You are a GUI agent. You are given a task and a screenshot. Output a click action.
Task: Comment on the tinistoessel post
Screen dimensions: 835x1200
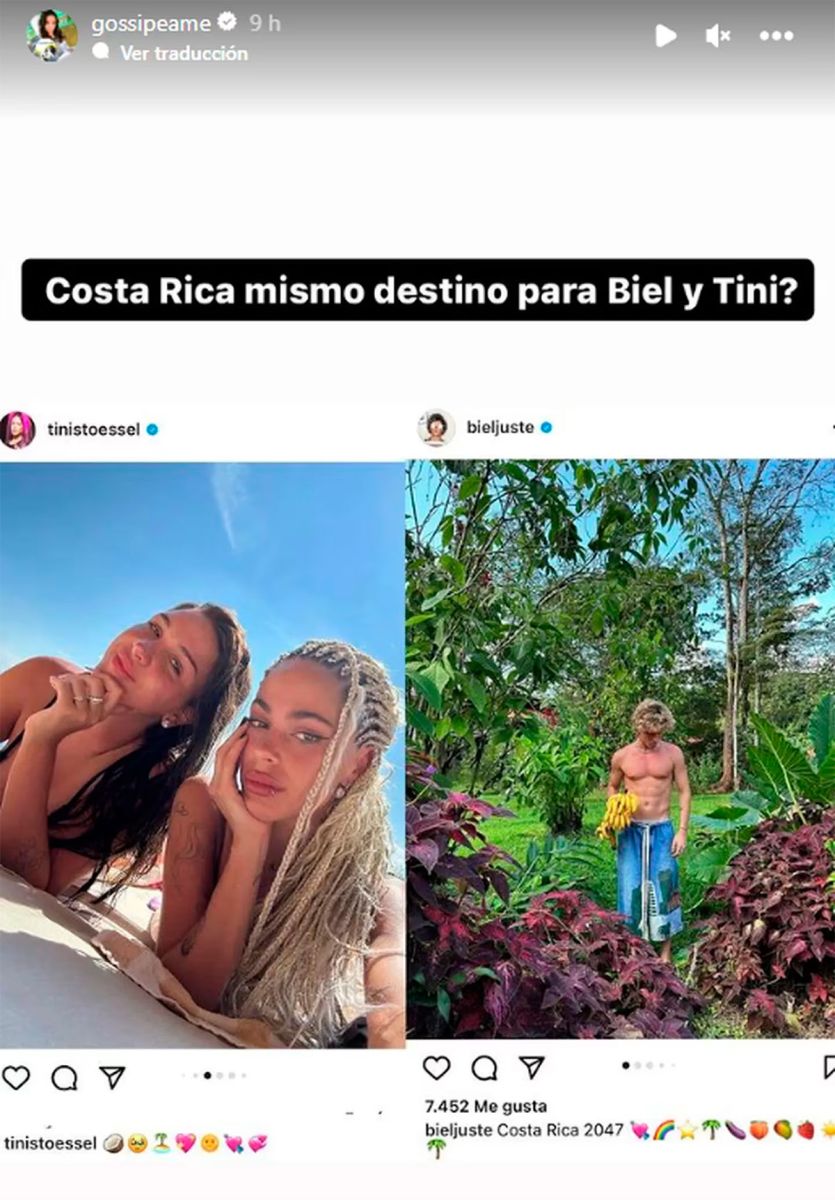(x=64, y=1077)
